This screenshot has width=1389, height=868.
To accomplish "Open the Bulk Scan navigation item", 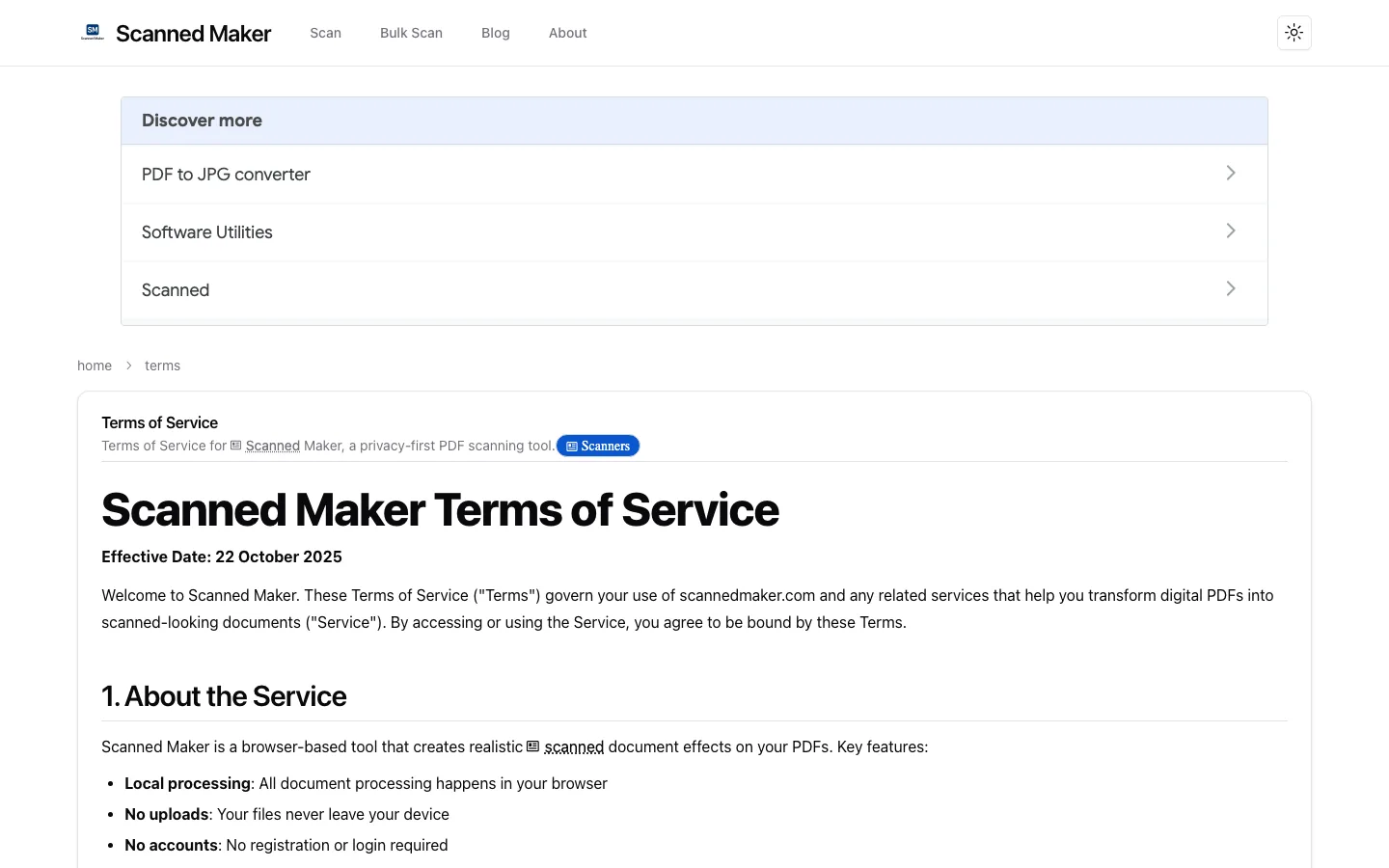I will [411, 33].
